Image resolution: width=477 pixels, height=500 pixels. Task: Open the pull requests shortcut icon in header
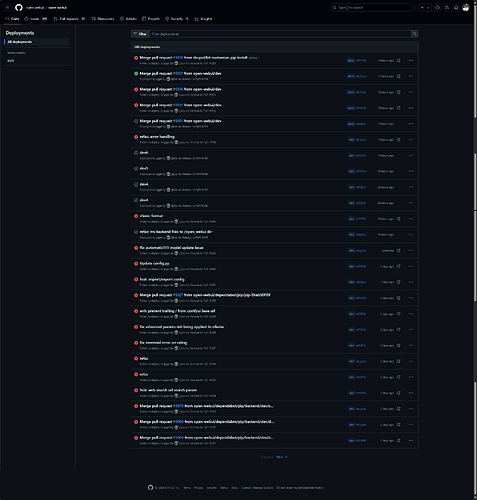click(x=447, y=7)
